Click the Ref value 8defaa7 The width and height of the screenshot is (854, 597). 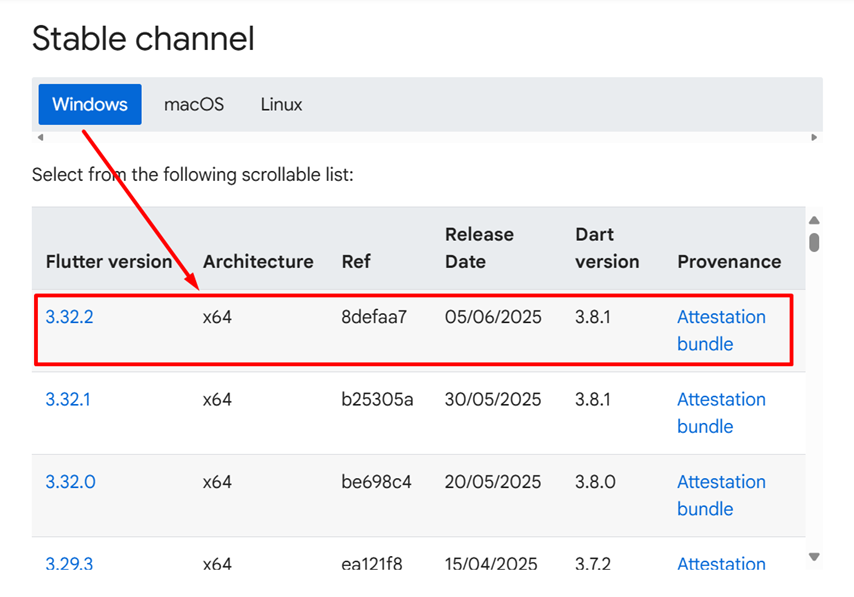pos(374,317)
